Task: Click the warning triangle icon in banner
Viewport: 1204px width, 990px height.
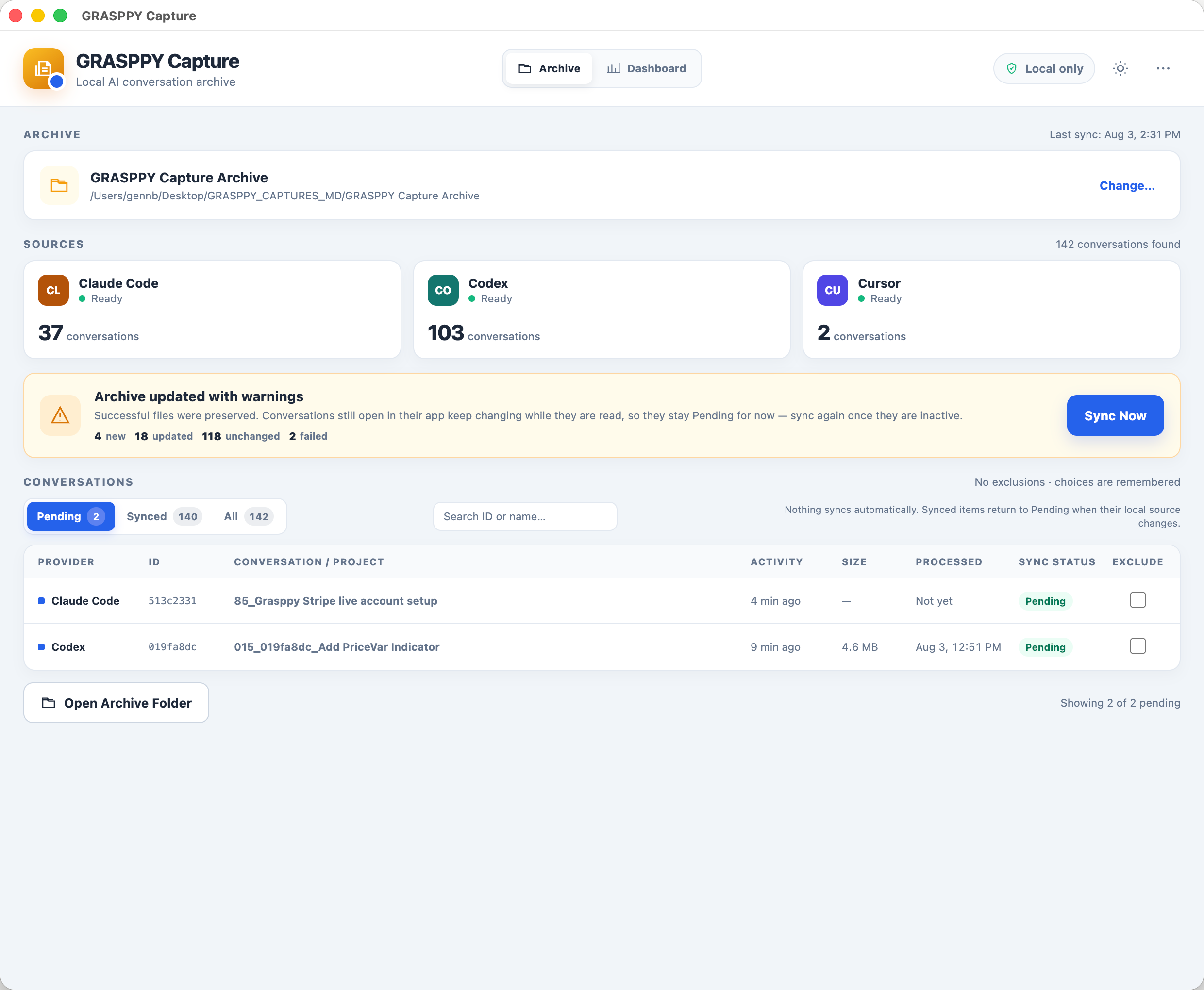Action: (60, 415)
